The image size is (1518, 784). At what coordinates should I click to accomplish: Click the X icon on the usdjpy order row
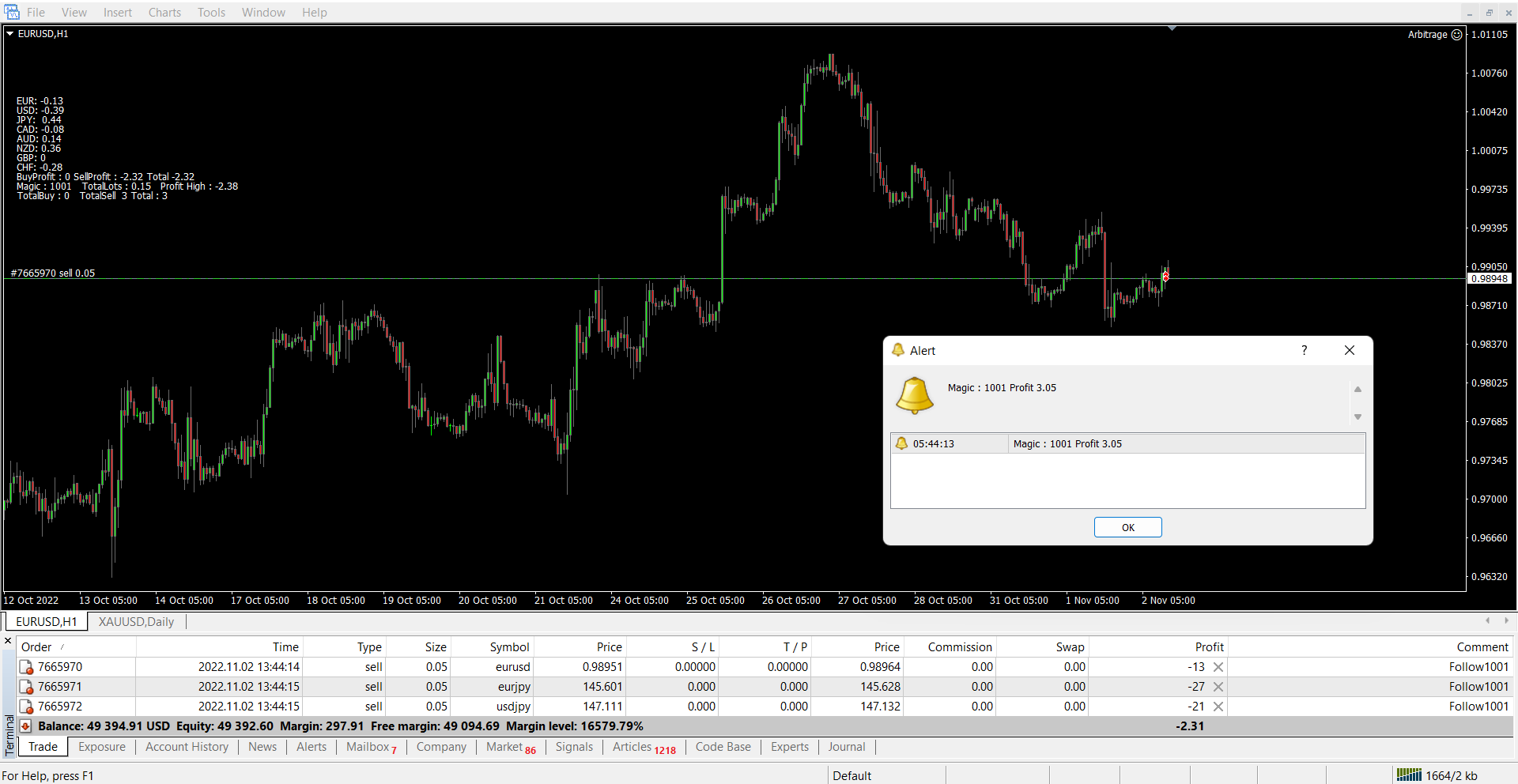1218,707
